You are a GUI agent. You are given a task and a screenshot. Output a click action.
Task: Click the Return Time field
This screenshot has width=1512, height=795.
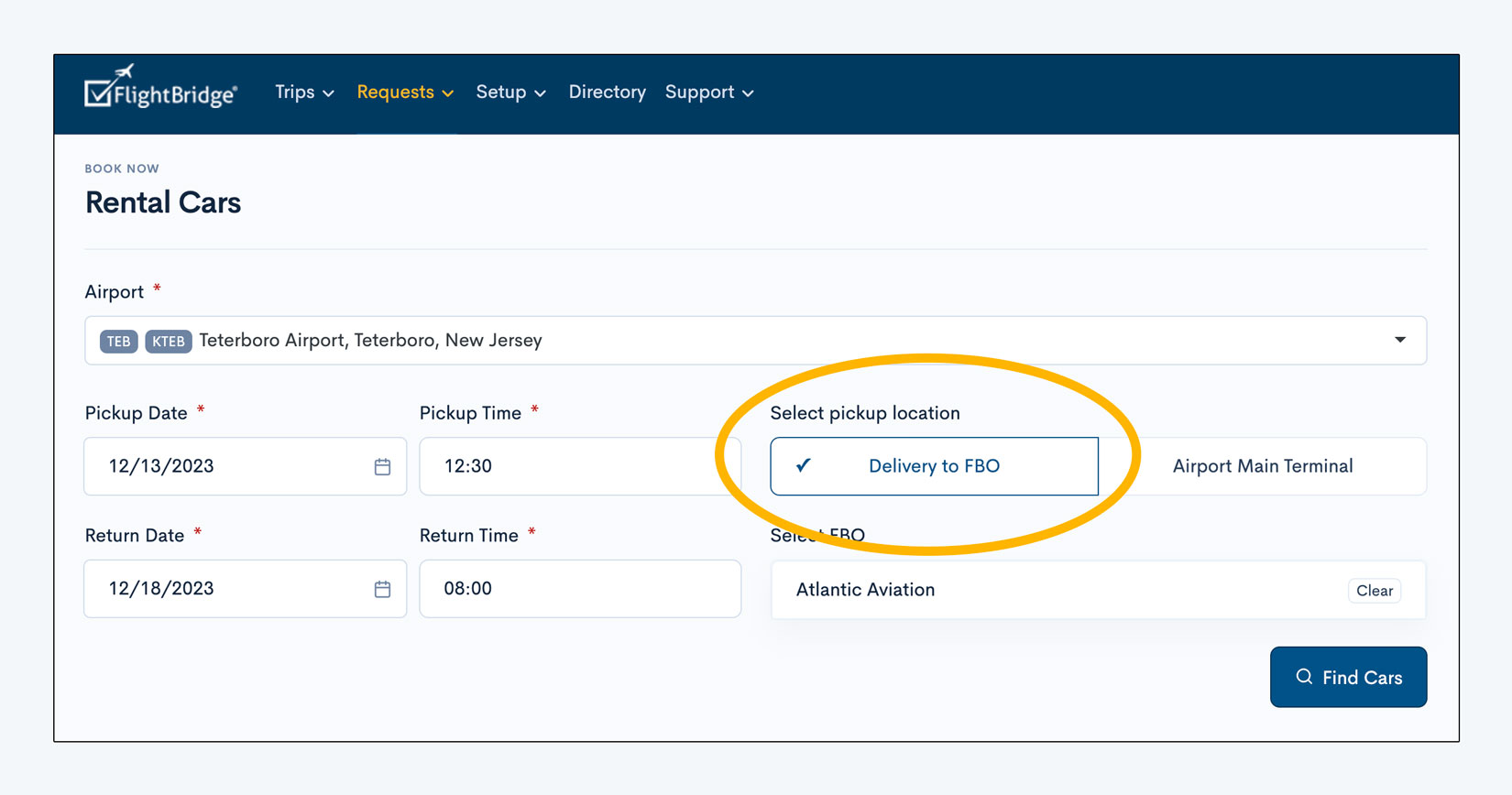click(579, 589)
